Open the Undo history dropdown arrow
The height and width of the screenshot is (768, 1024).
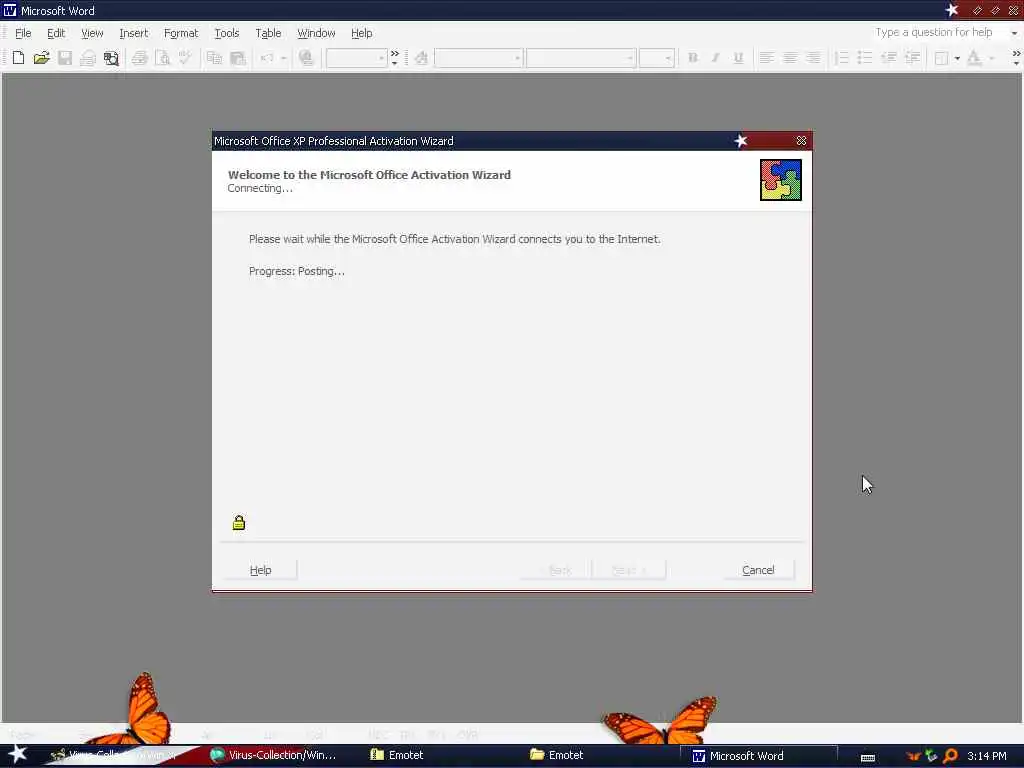pos(283,59)
